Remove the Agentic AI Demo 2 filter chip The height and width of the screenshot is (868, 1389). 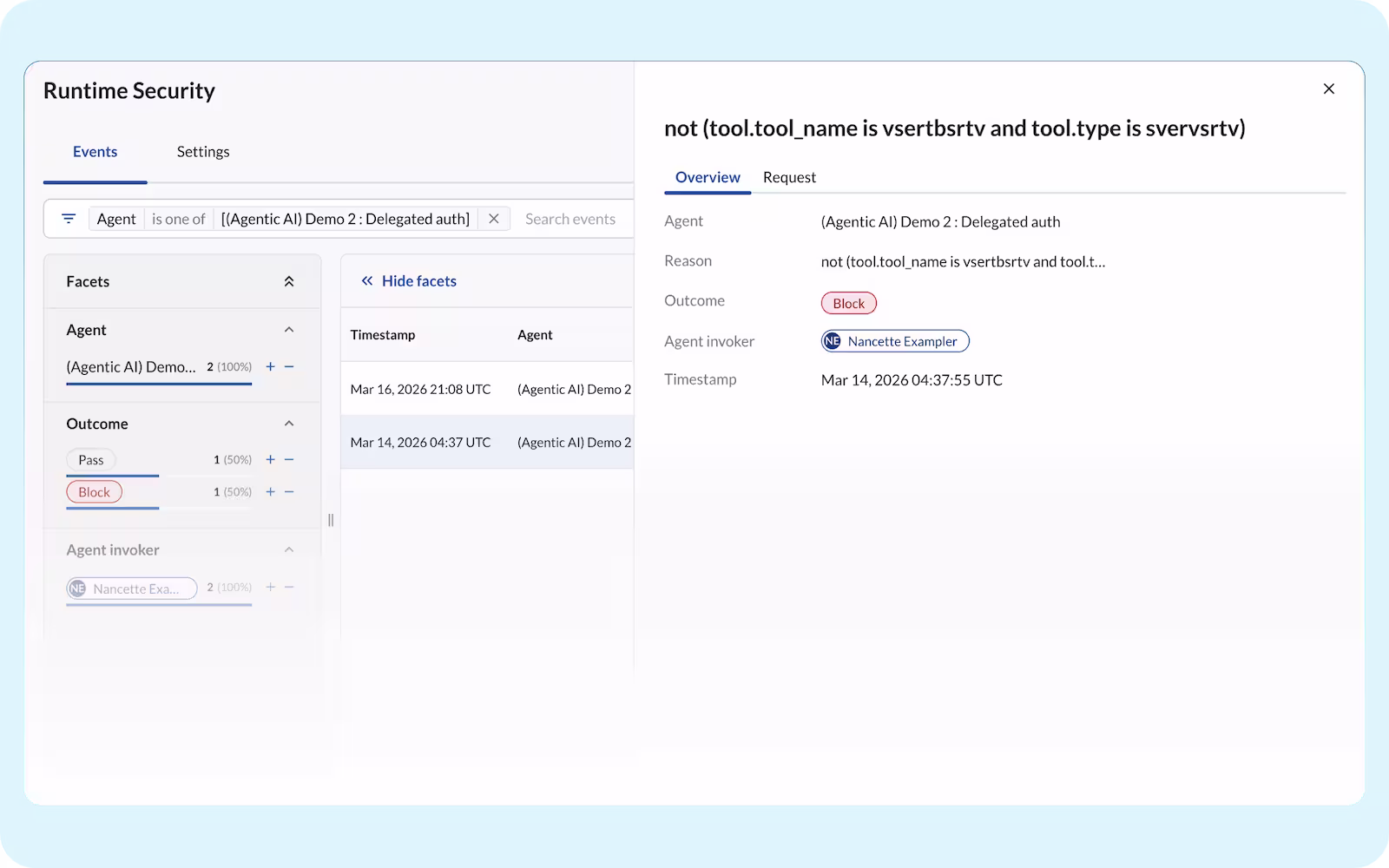493,218
